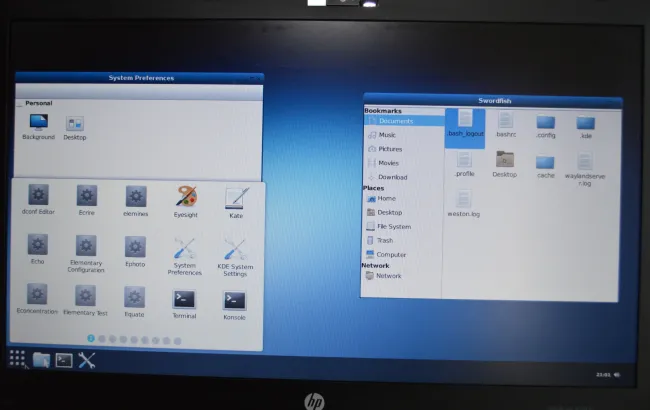Launch Echo from the app grid
This screenshot has width=650, height=410.
[37, 249]
